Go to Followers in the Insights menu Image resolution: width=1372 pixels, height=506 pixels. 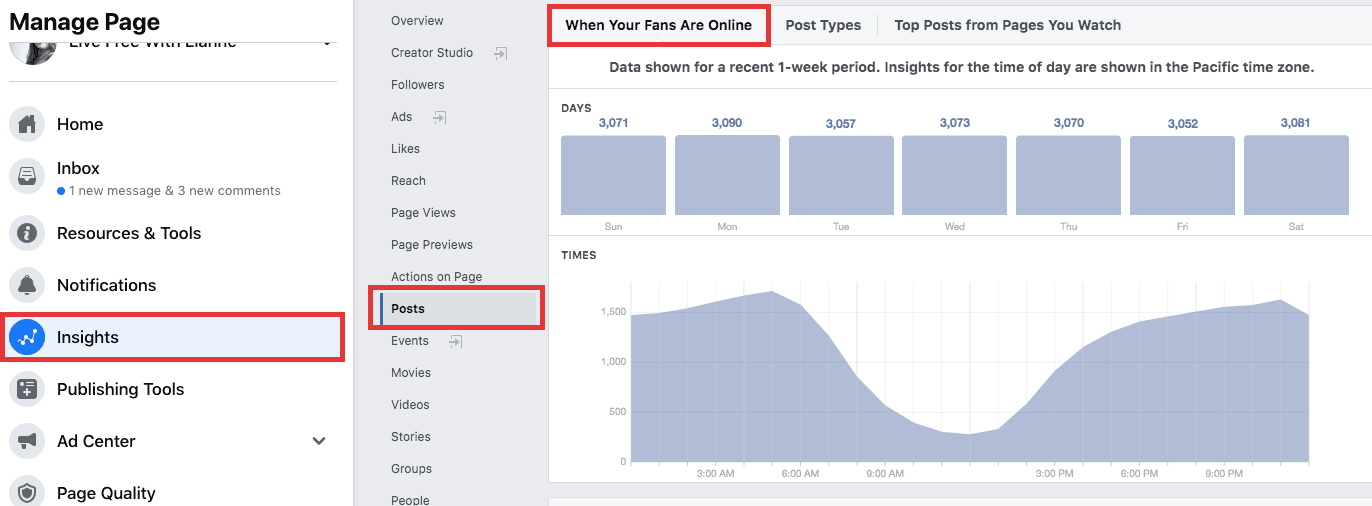417,85
